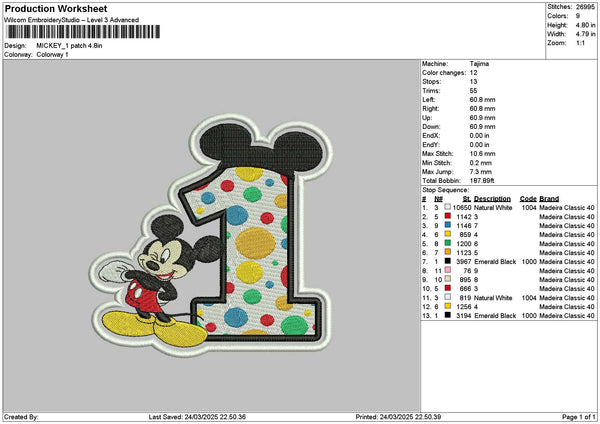Screen dimensions: 600x424
Task: Select the Min Stitch value 0.2 mm
Action: click(481, 163)
